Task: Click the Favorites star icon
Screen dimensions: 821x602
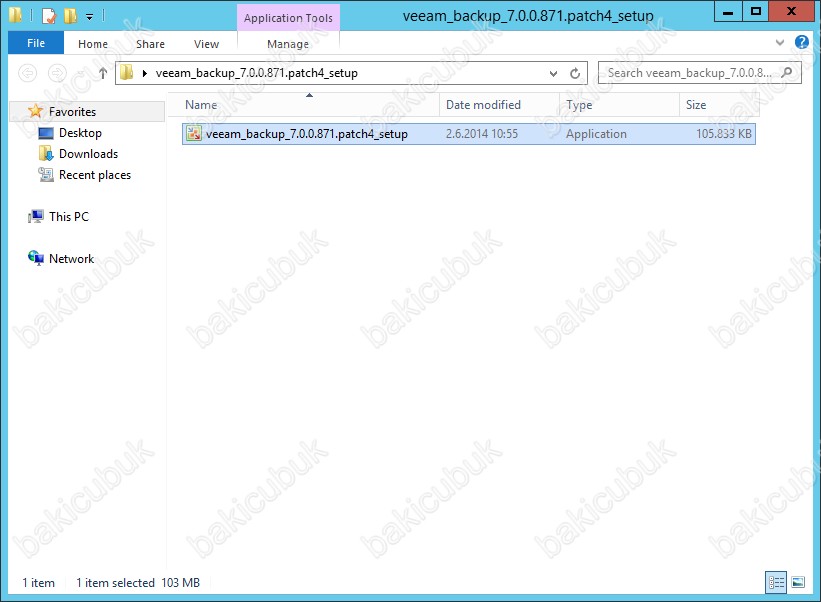Action: point(35,110)
